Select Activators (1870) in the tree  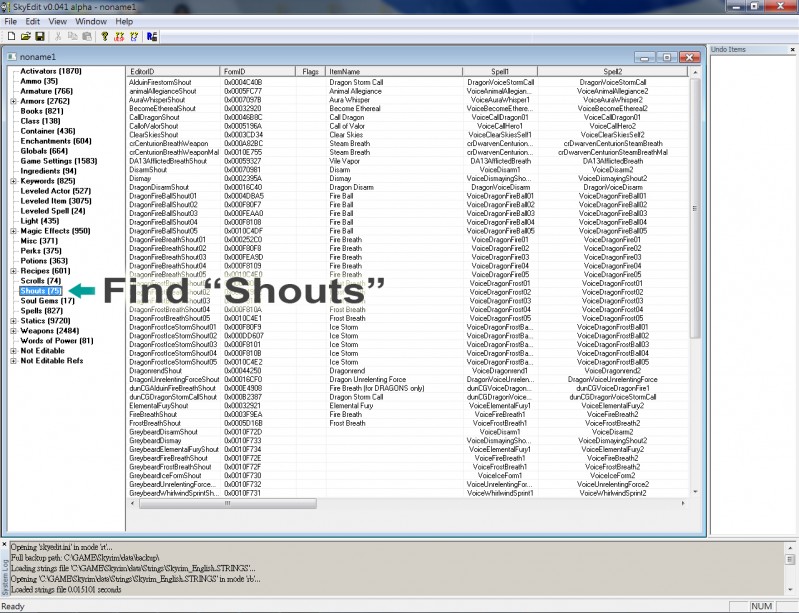[x=50, y=71]
